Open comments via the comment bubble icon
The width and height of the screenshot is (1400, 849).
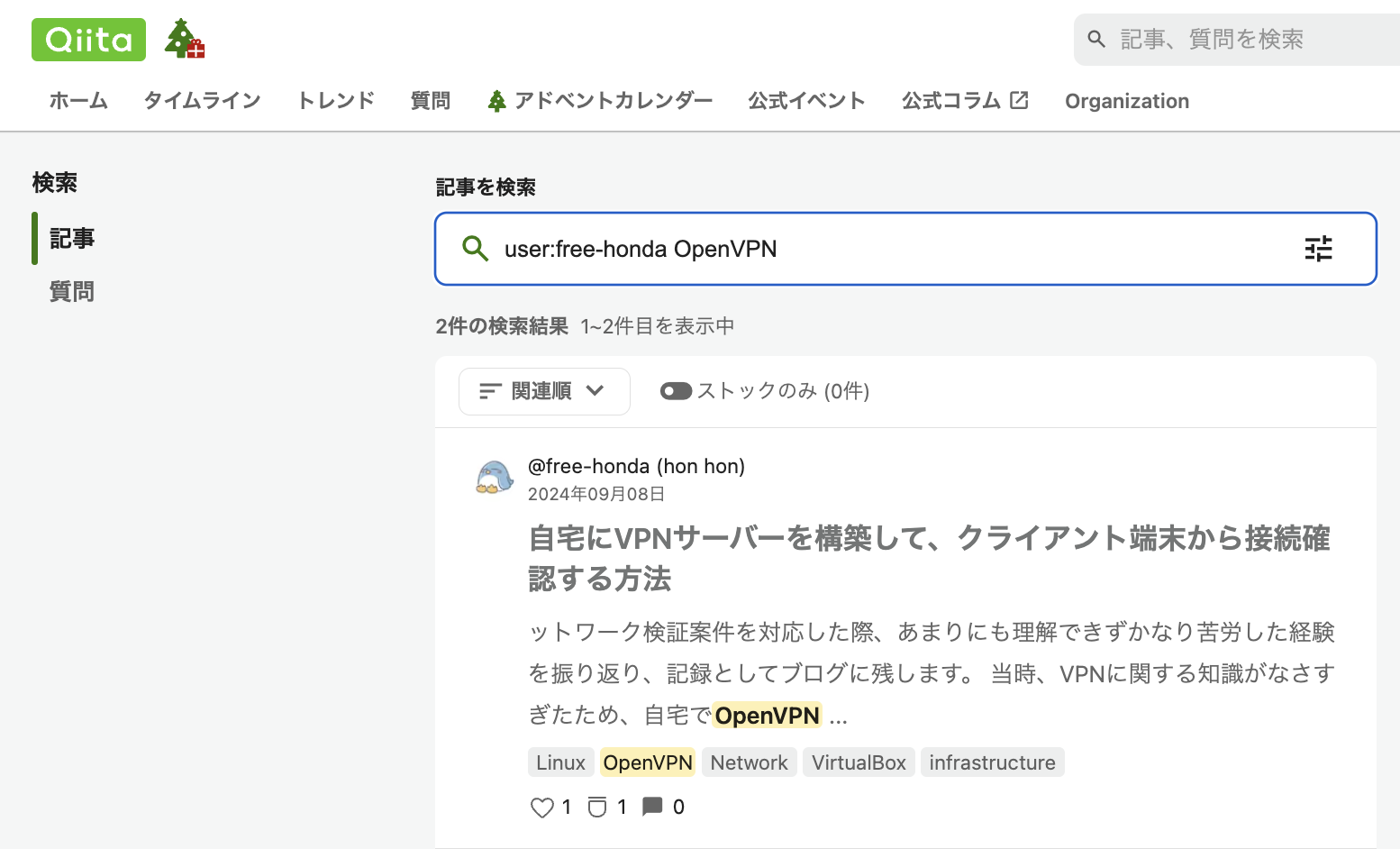pos(654,807)
